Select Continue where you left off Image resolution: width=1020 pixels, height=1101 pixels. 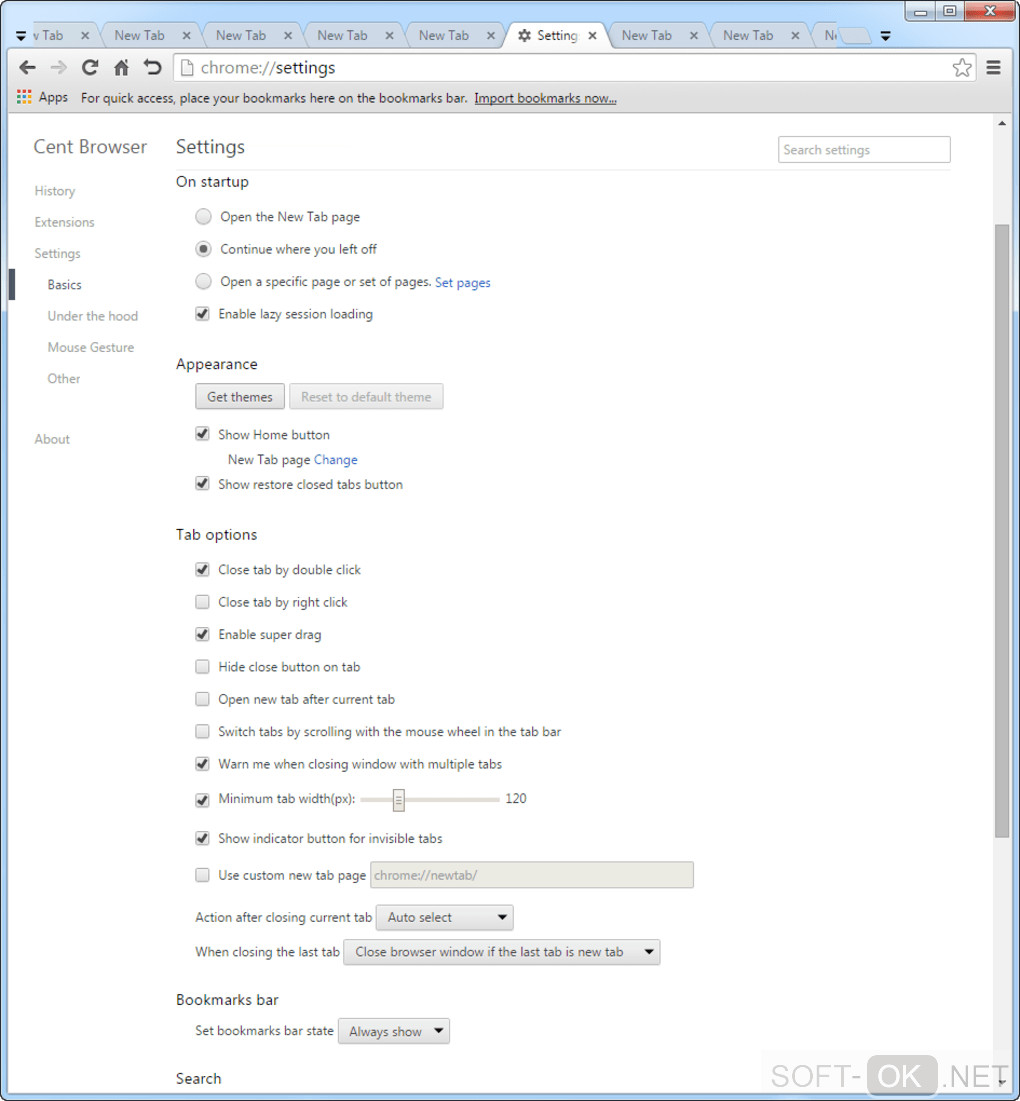pyautogui.click(x=203, y=249)
